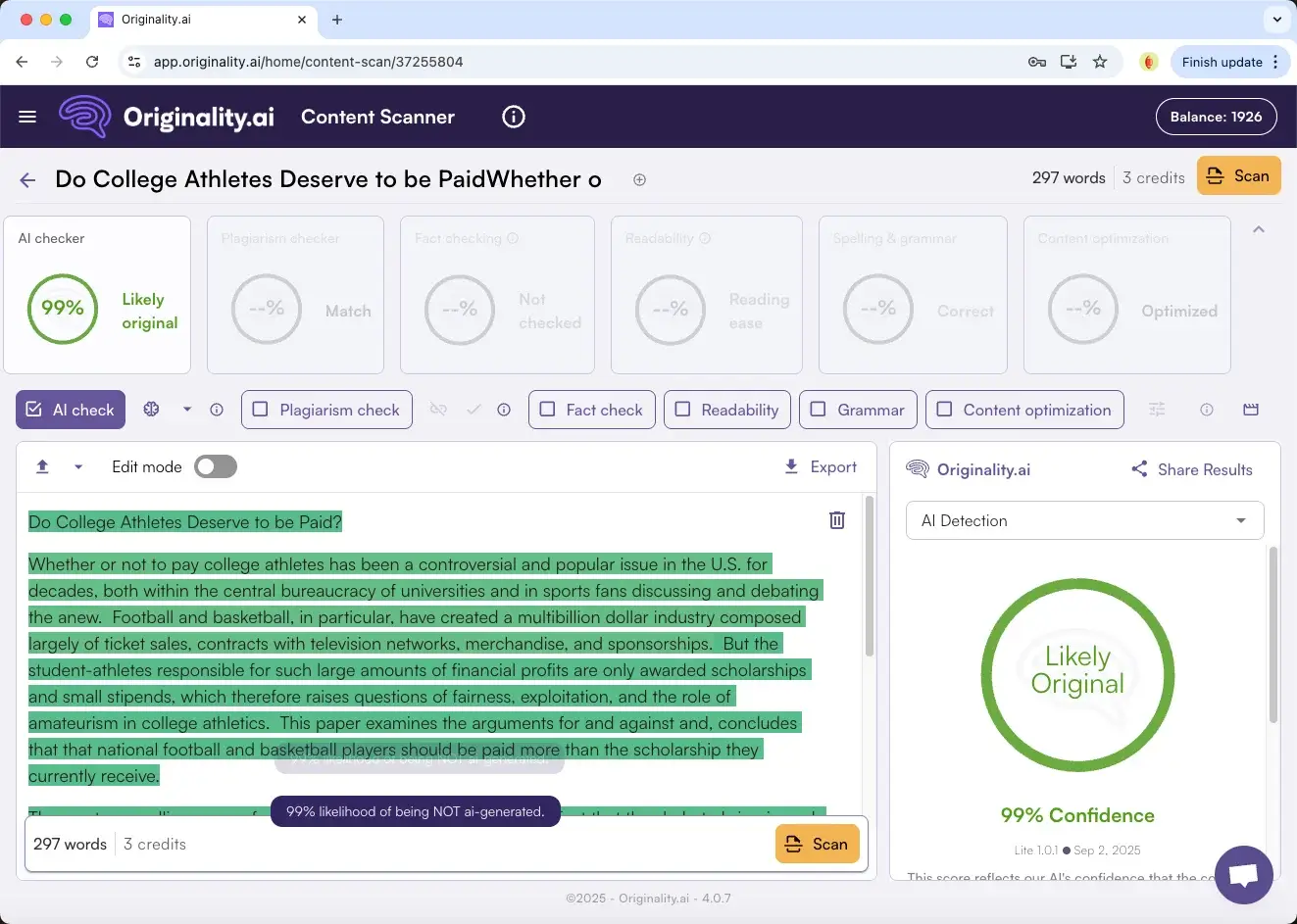Click the upload arrow icon in the editor
Image resolution: width=1297 pixels, height=924 pixels.
coord(42,466)
